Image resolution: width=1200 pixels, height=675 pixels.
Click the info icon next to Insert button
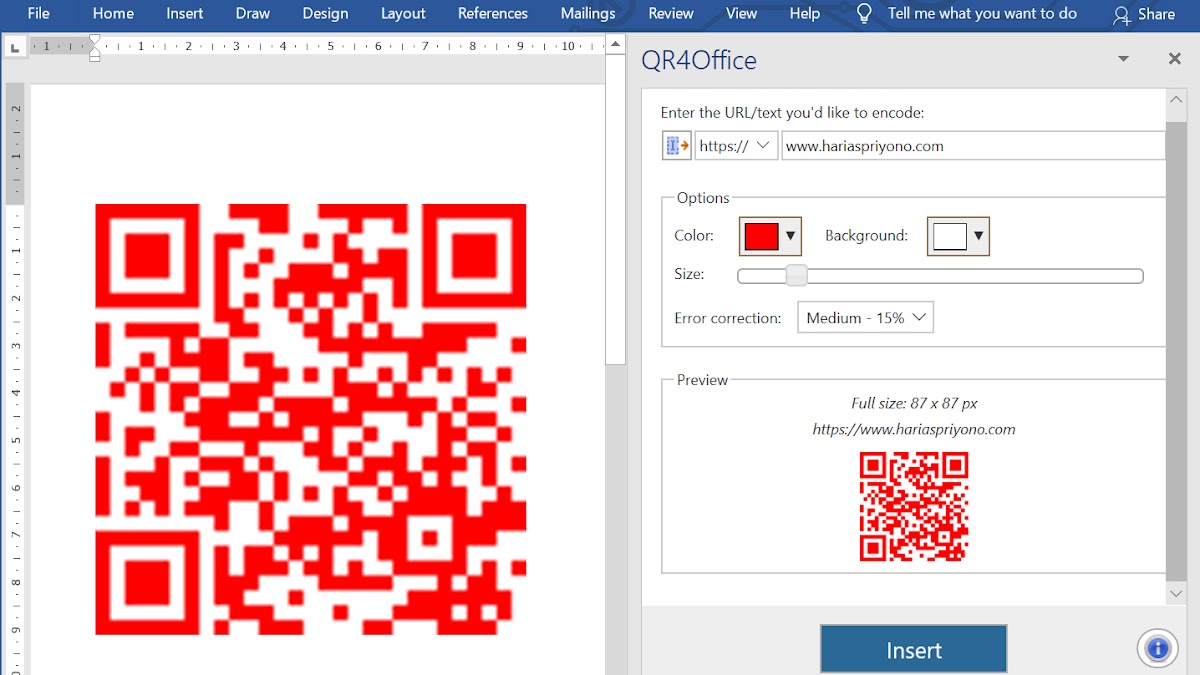point(1157,648)
